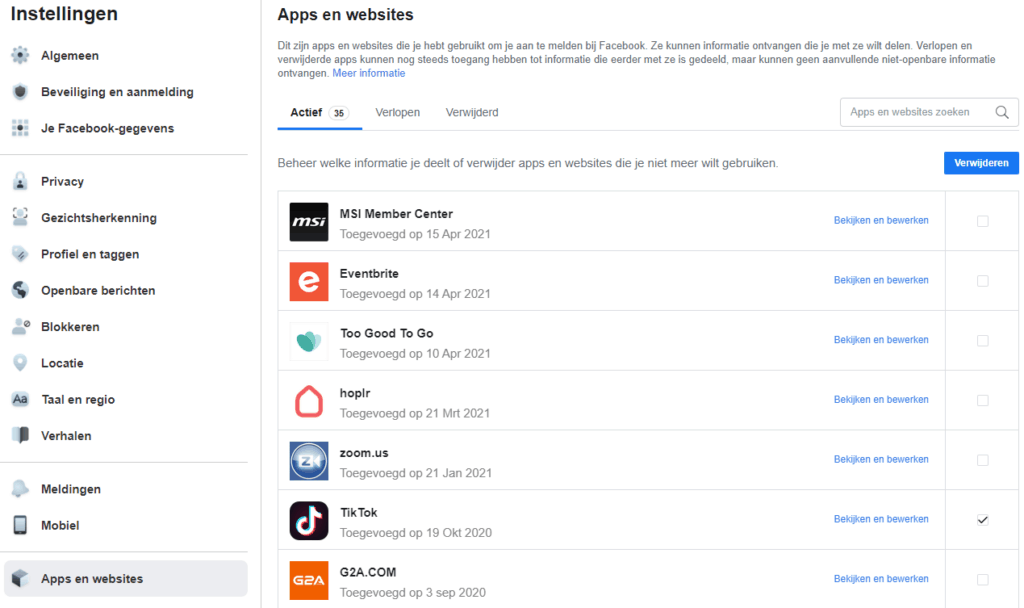Click the magnifier icon in the search box
Viewport: 1024px width, 608px height.
pyautogui.click(x=1002, y=112)
